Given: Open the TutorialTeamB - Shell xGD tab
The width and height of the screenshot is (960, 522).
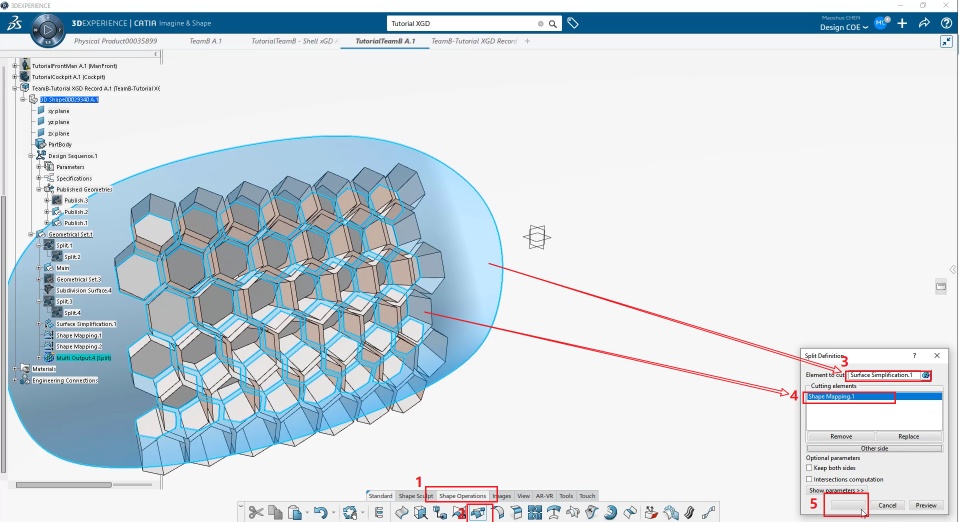Looking at the screenshot, I should (293, 41).
